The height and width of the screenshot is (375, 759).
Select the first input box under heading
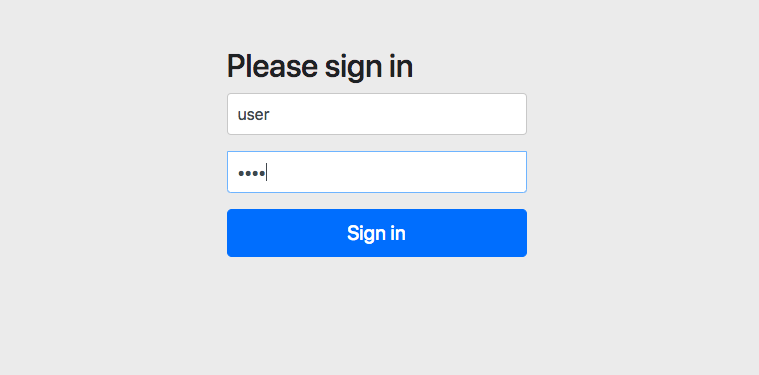[377, 114]
